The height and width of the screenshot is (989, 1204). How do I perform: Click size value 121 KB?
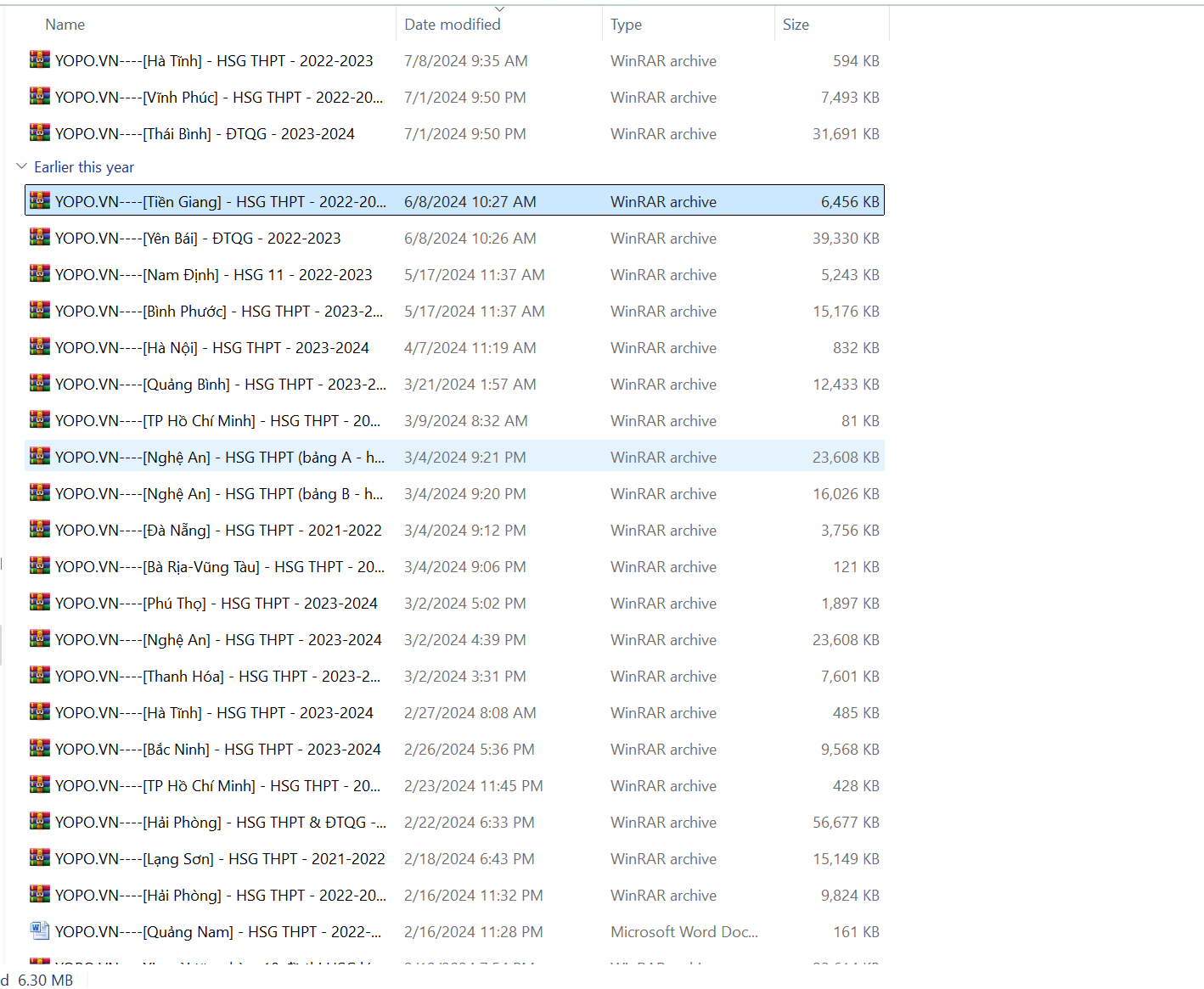856,567
